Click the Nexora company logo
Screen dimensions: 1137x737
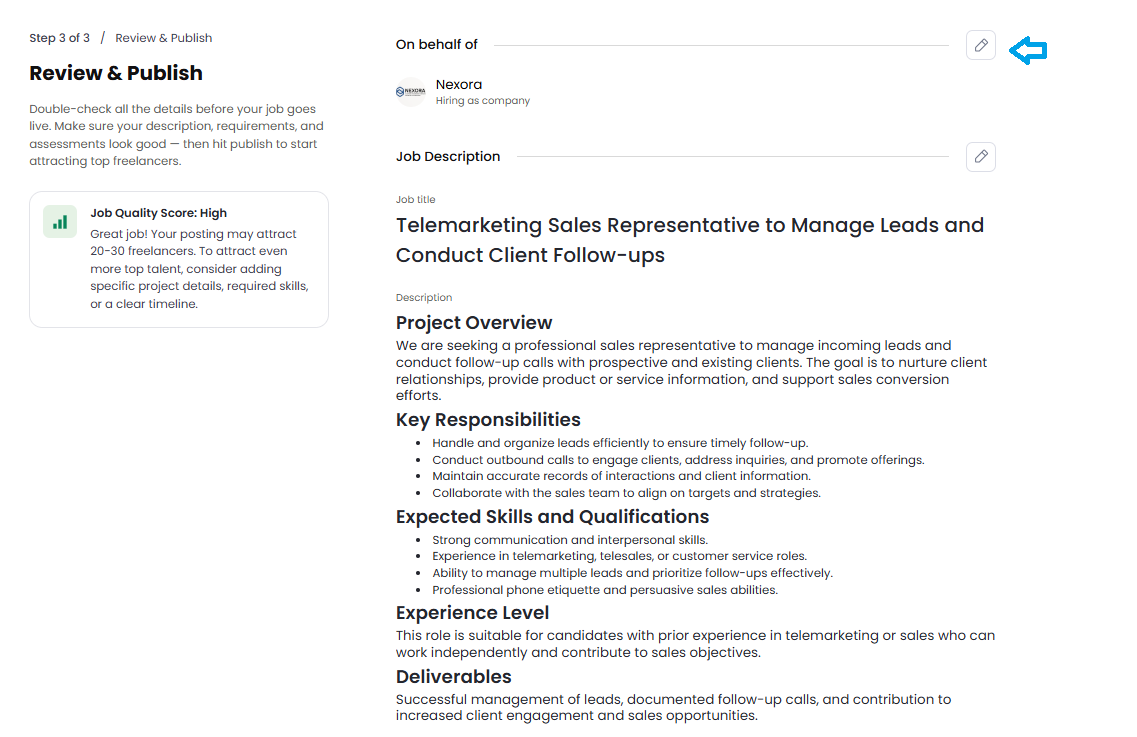(411, 92)
